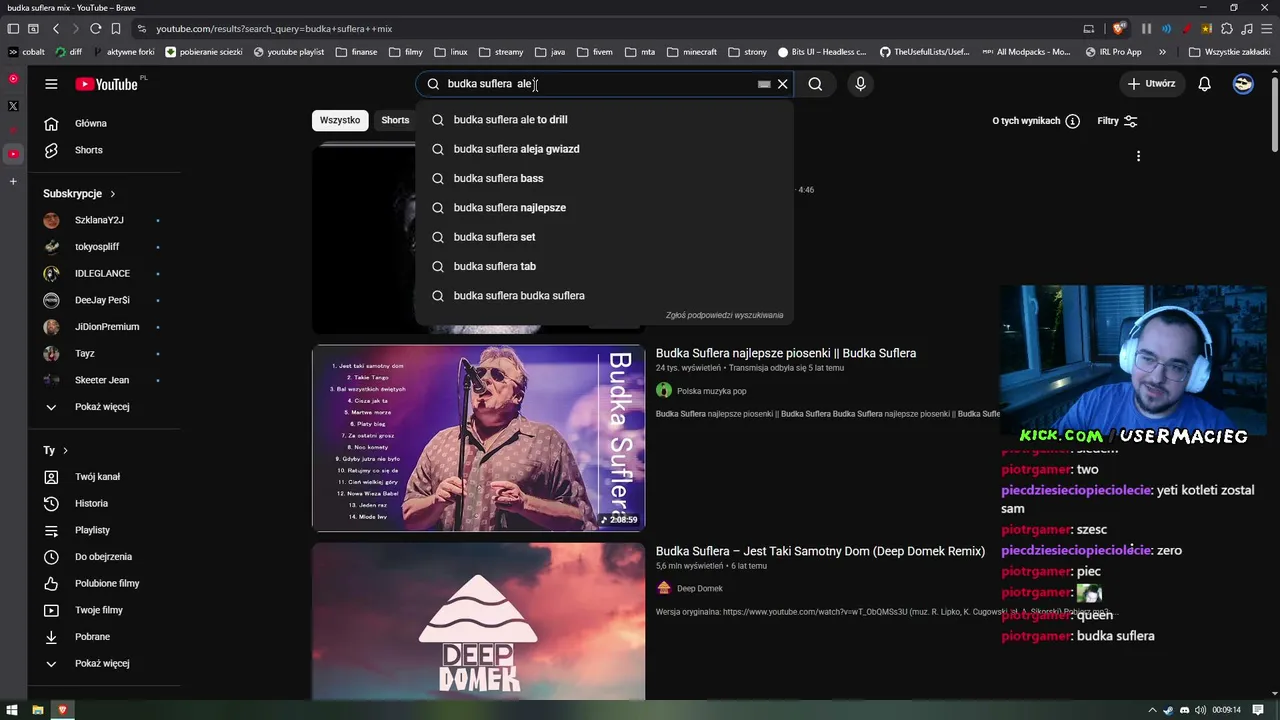Image resolution: width=1280 pixels, height=720 pixels.
Task: Open the cobalt bookmark
Action: click(x=27, y=52)
